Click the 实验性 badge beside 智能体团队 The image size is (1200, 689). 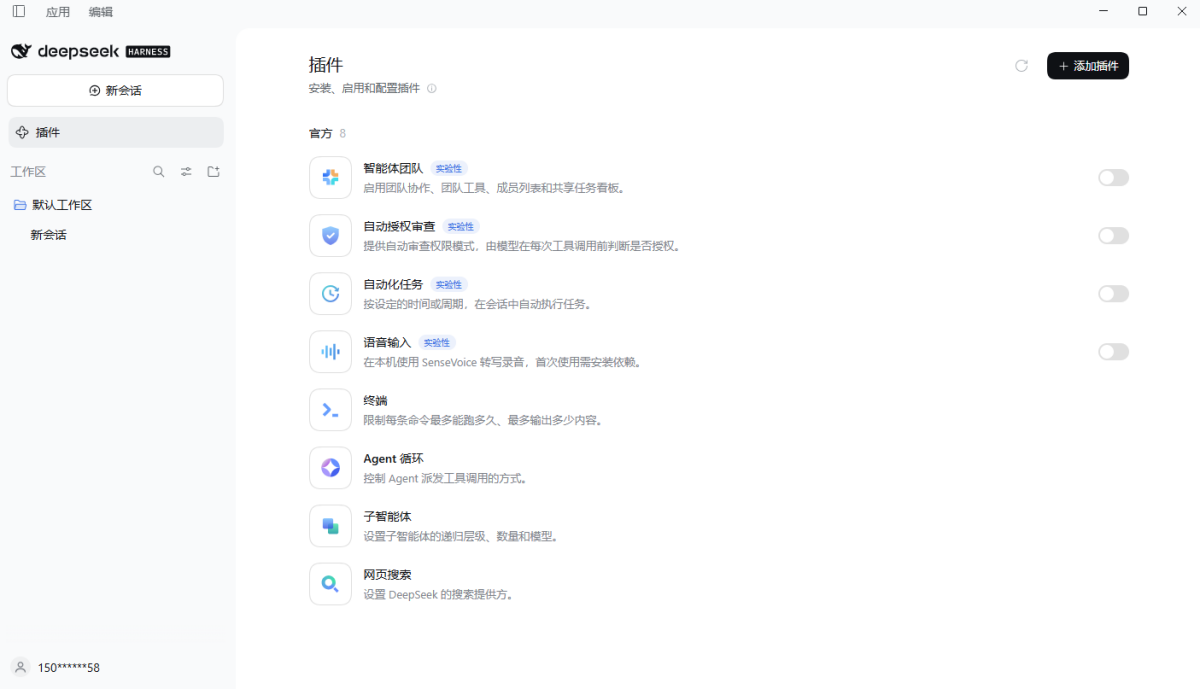click(449, 169)
